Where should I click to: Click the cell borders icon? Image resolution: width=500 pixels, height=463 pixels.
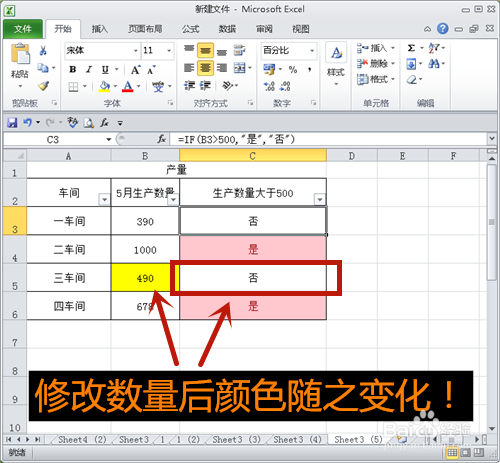point(73,87)
